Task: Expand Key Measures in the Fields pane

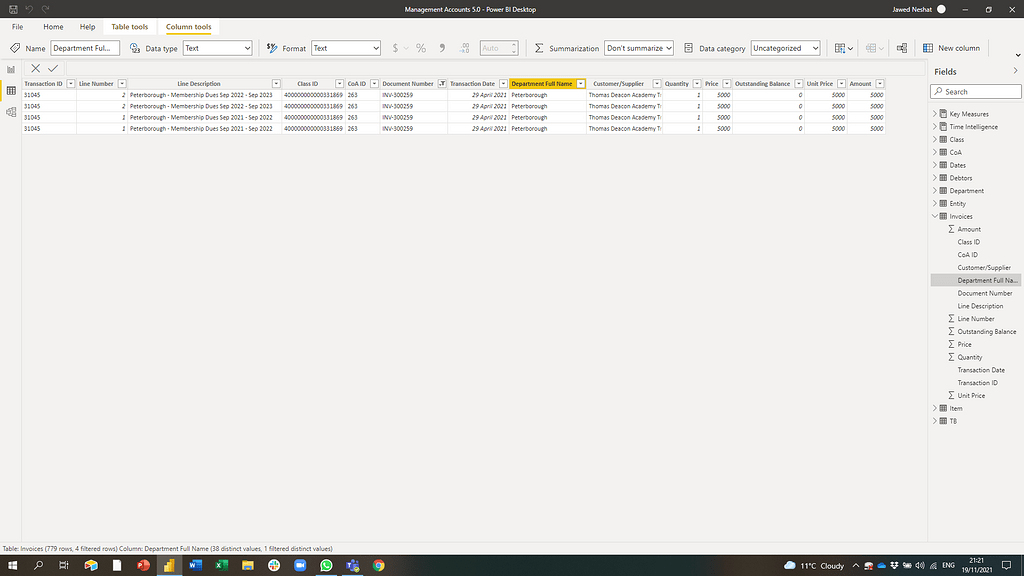Action: tap(935, 113)
